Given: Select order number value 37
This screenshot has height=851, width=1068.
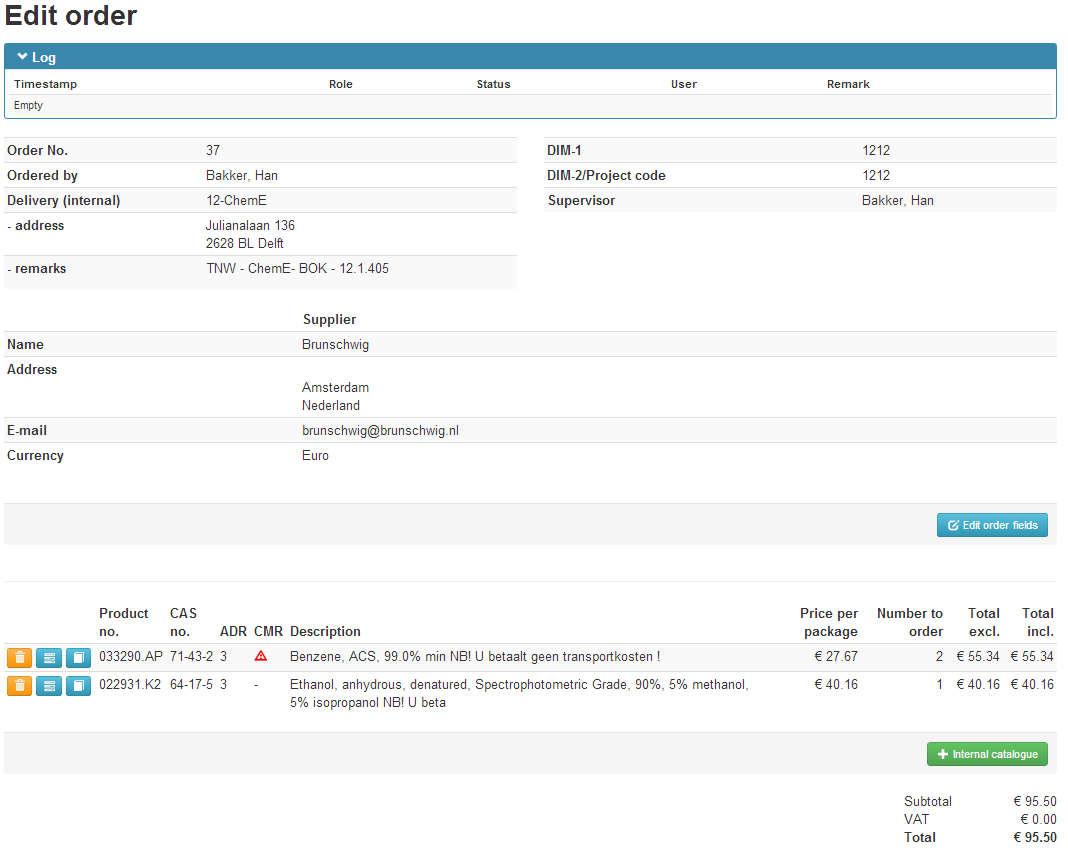Looking at the screenshot, I should click(213, 151).
